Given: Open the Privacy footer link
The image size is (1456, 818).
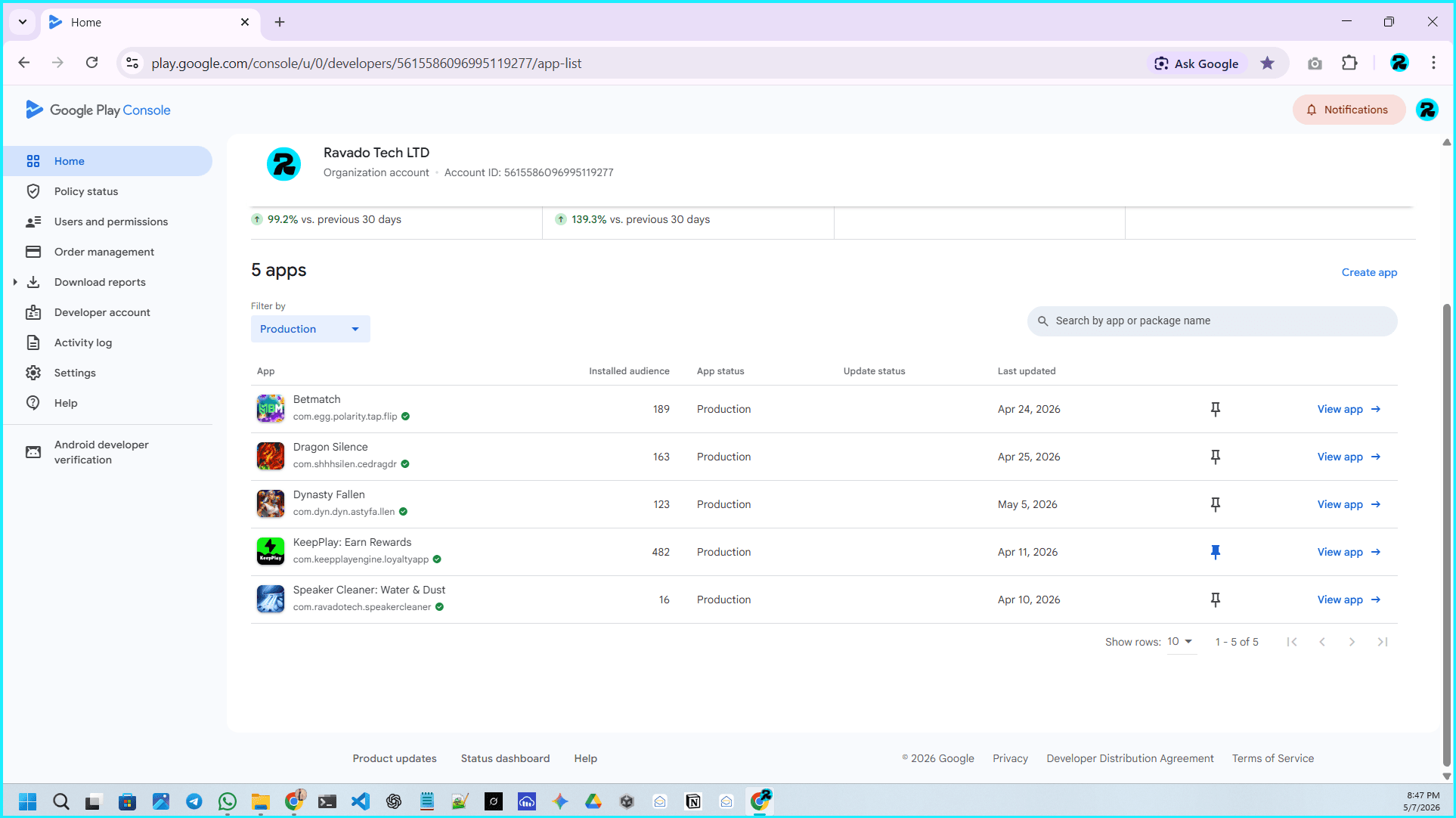Looking at the screenshot, I should 1010,758.
